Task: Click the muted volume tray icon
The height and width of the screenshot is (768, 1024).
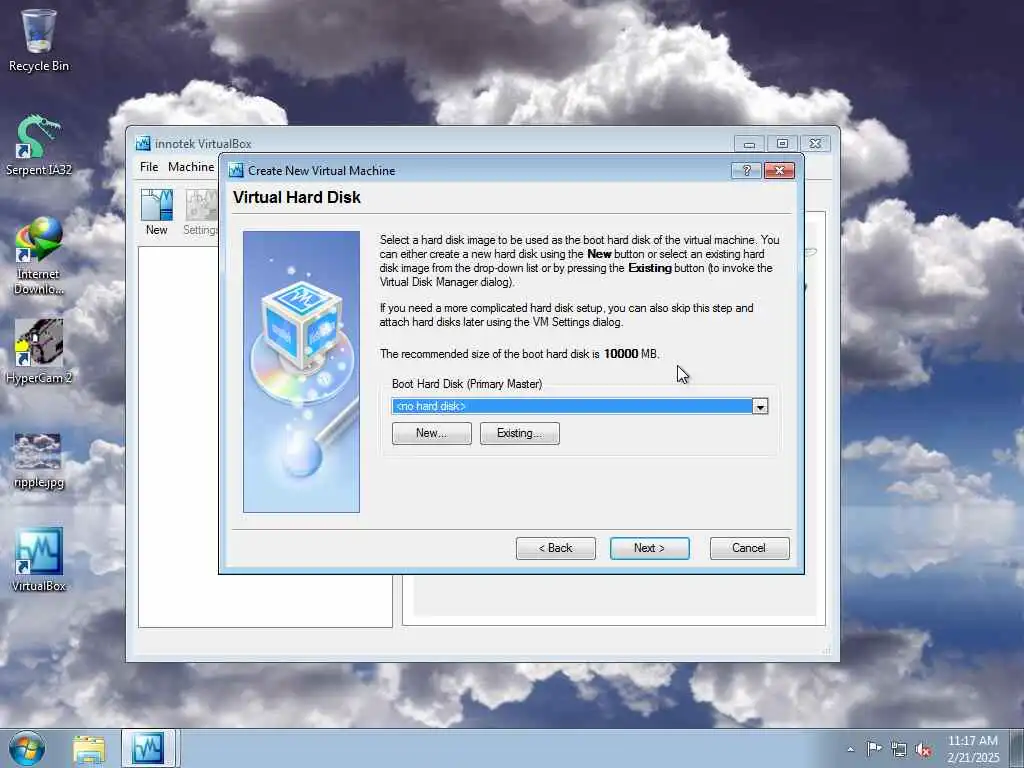Action: (x=923, y=749)
